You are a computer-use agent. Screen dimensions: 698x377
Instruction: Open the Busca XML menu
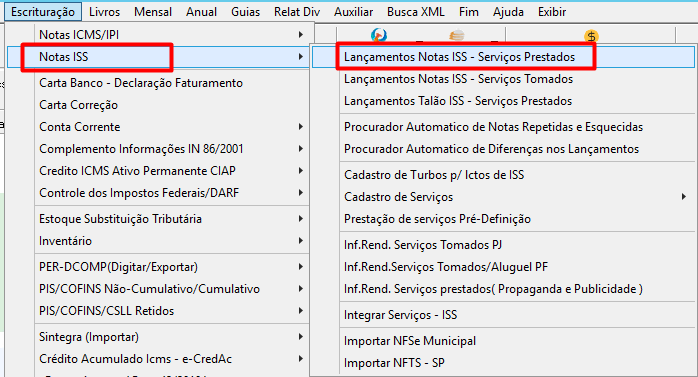(x=416, y=12)
